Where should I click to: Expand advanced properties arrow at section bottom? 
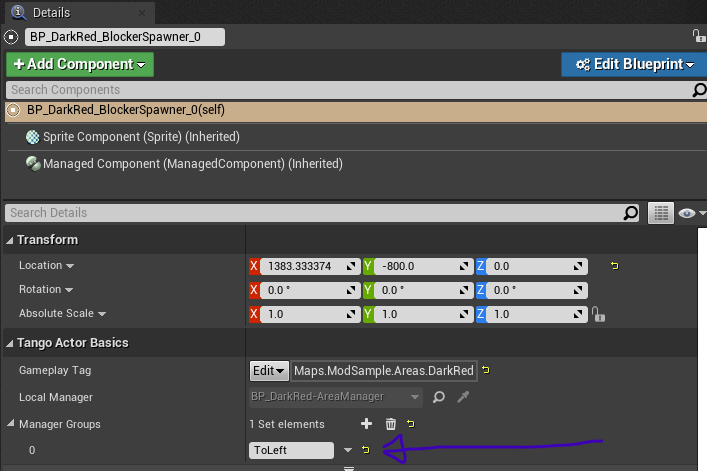coord(349,468)
